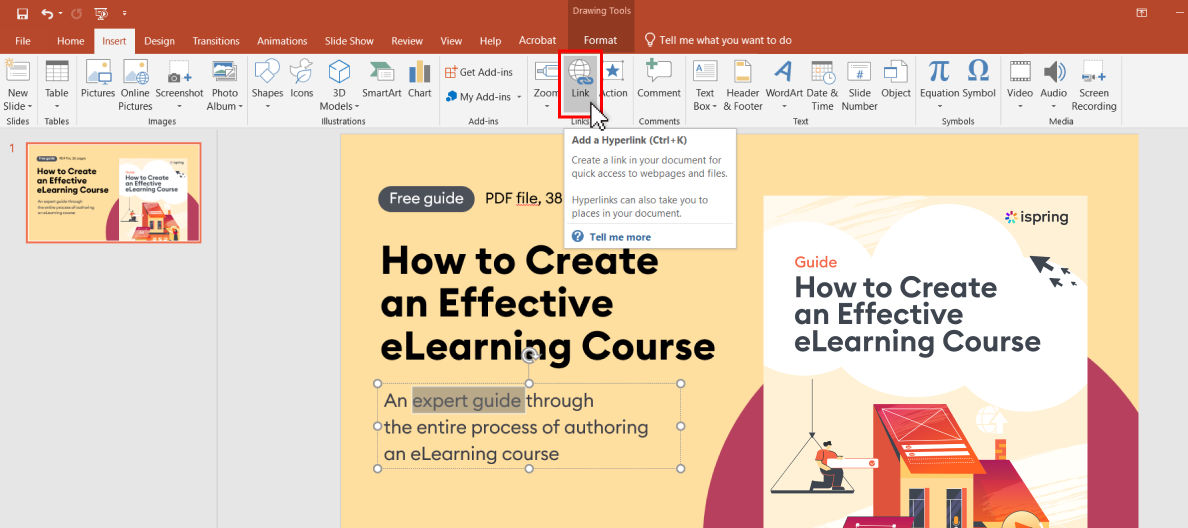Insert a Comment

[x=659, y=80]
